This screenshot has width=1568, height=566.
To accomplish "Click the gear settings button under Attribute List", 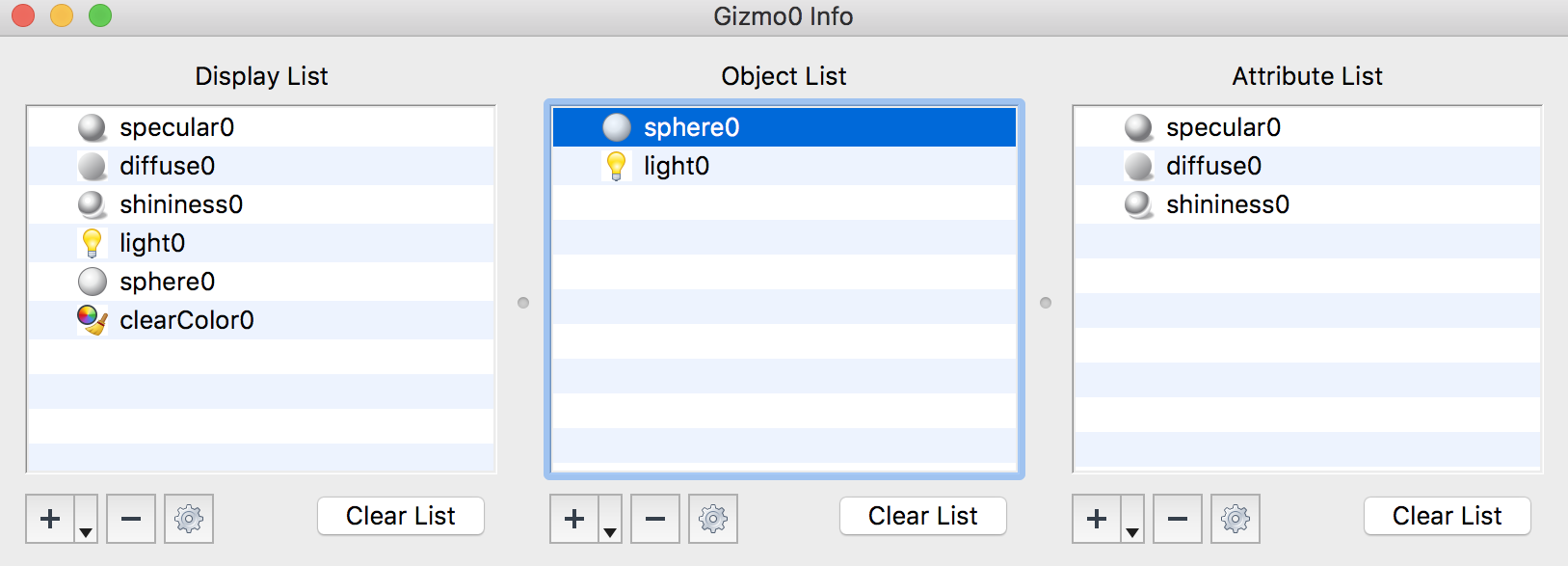I will 1236,519.
